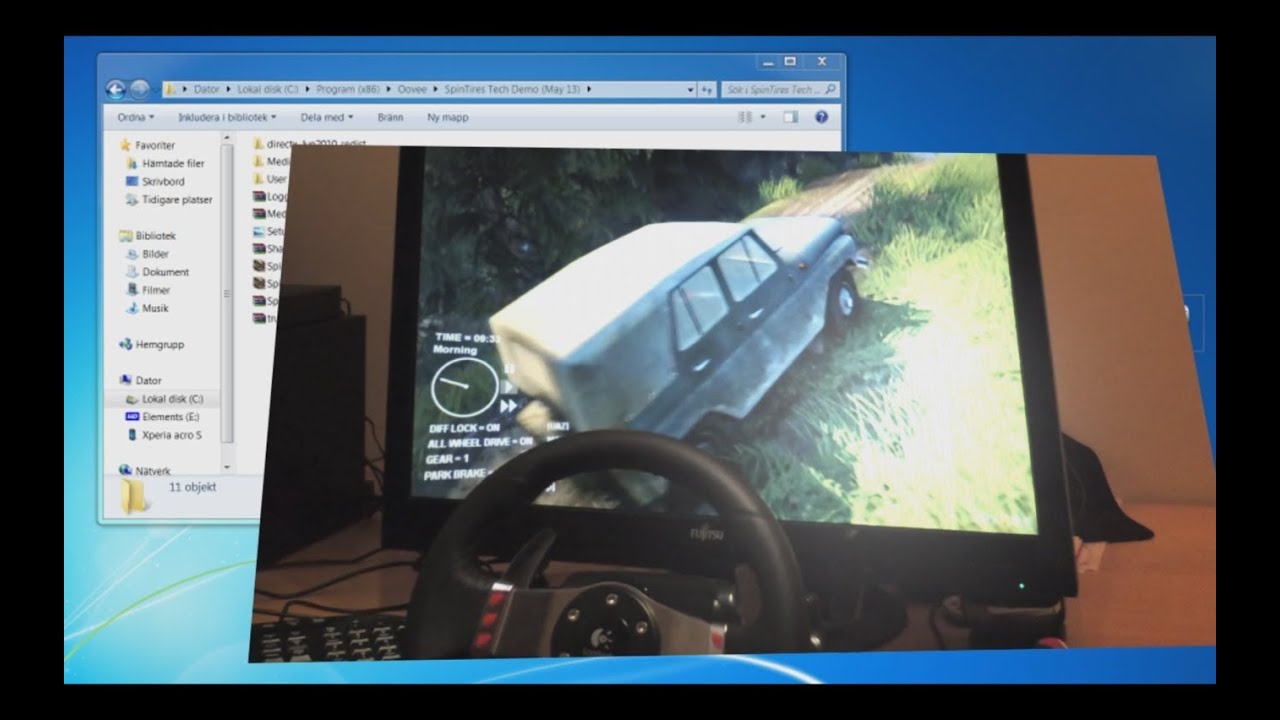Click the Explorer forward arrow button
This screenshot has height=720, width=1280.
[x=140, y=89]
